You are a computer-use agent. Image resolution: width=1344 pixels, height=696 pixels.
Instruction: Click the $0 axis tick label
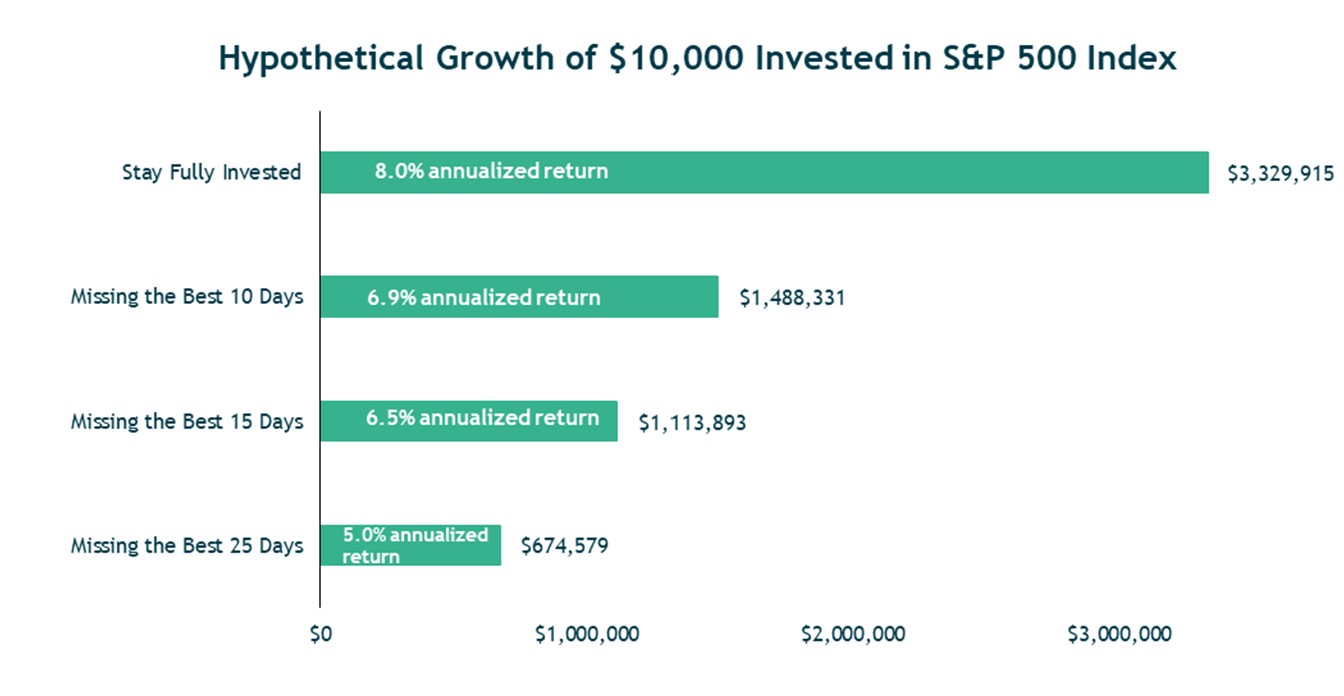pos(320,634)
